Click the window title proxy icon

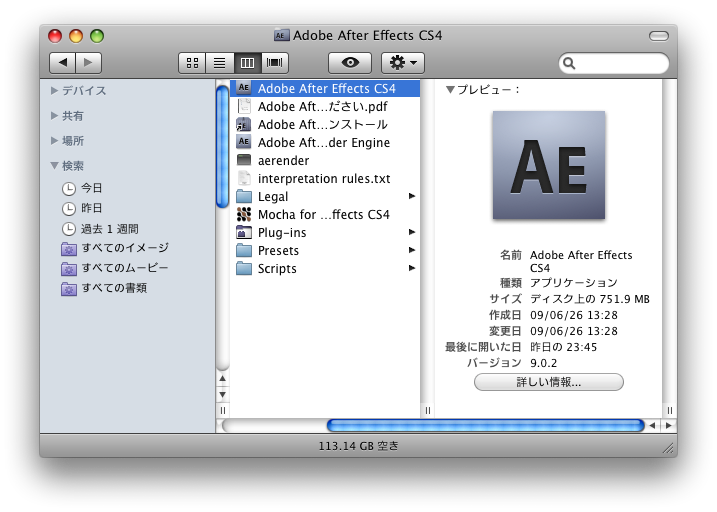coord(281,35)
